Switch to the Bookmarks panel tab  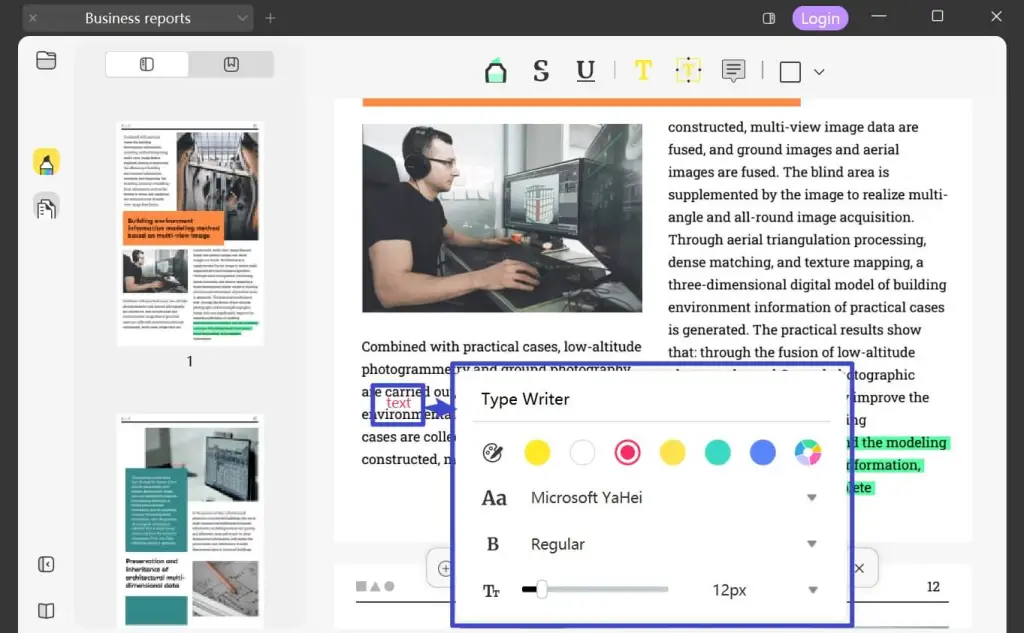[x=231, y=64]
